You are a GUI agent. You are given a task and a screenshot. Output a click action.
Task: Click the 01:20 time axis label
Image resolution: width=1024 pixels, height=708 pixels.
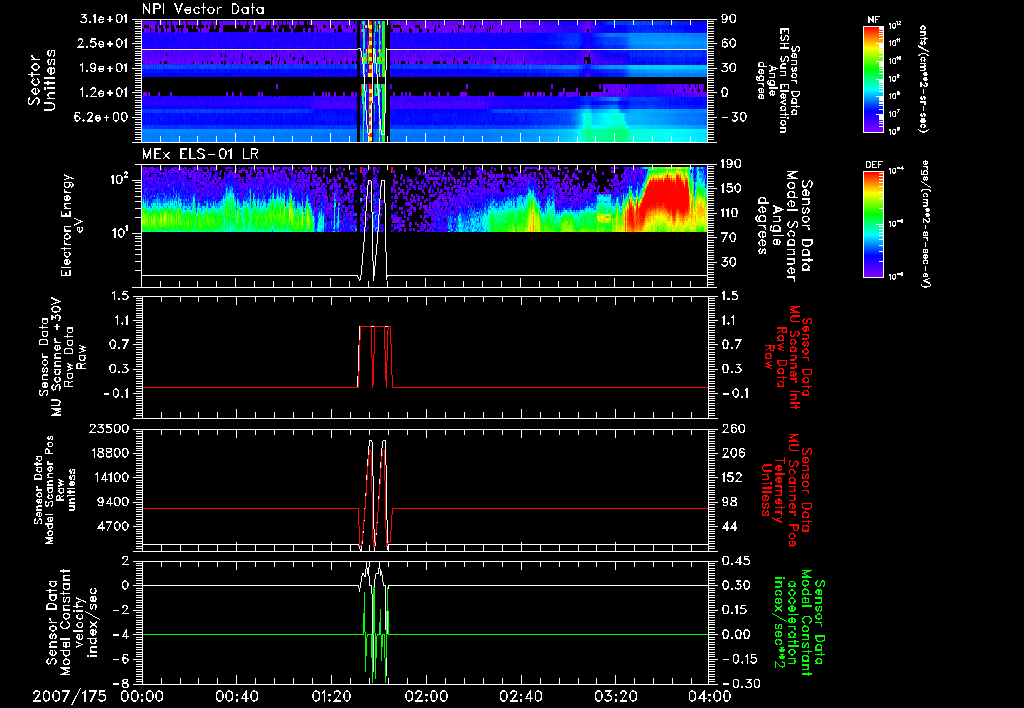pos(331,696)
